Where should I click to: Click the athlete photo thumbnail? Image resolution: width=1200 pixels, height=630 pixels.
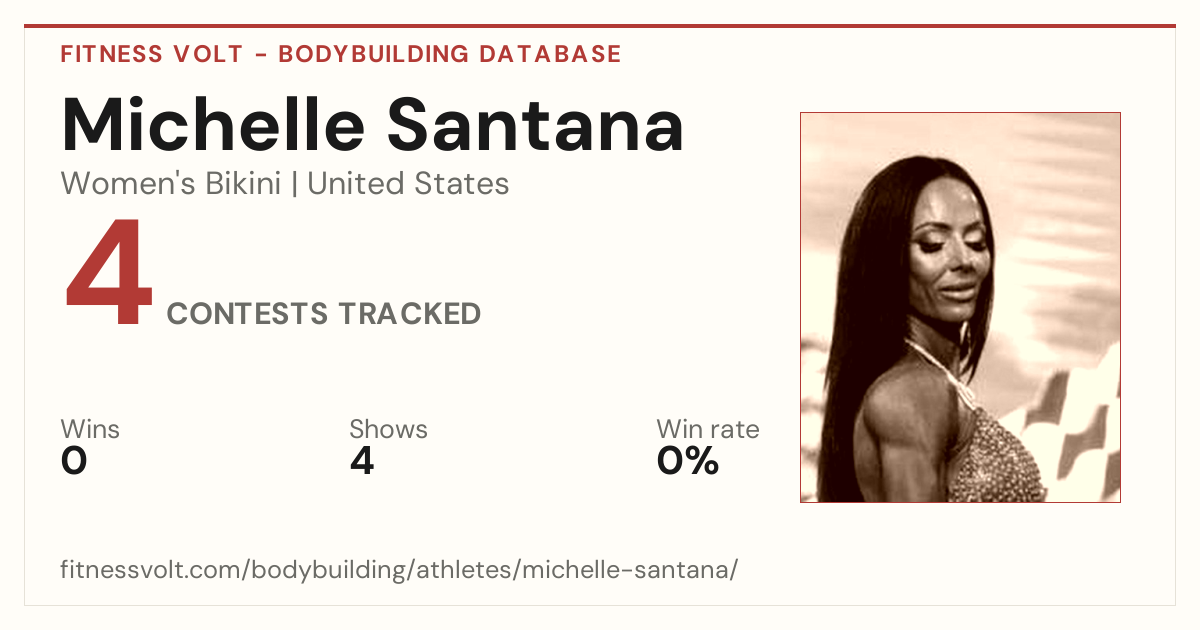pos(960,307)
